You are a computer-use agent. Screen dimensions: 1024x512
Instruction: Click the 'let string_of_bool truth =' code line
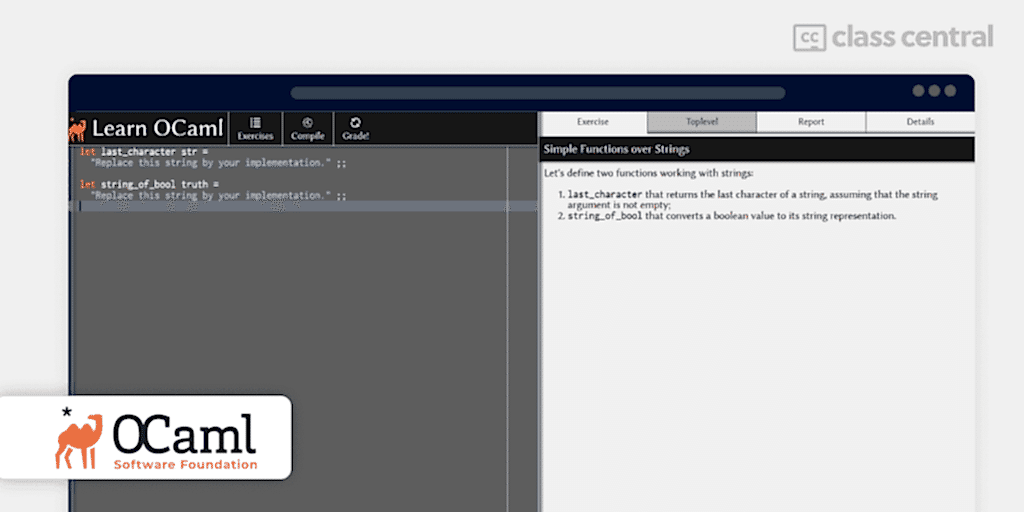(149, 185)
